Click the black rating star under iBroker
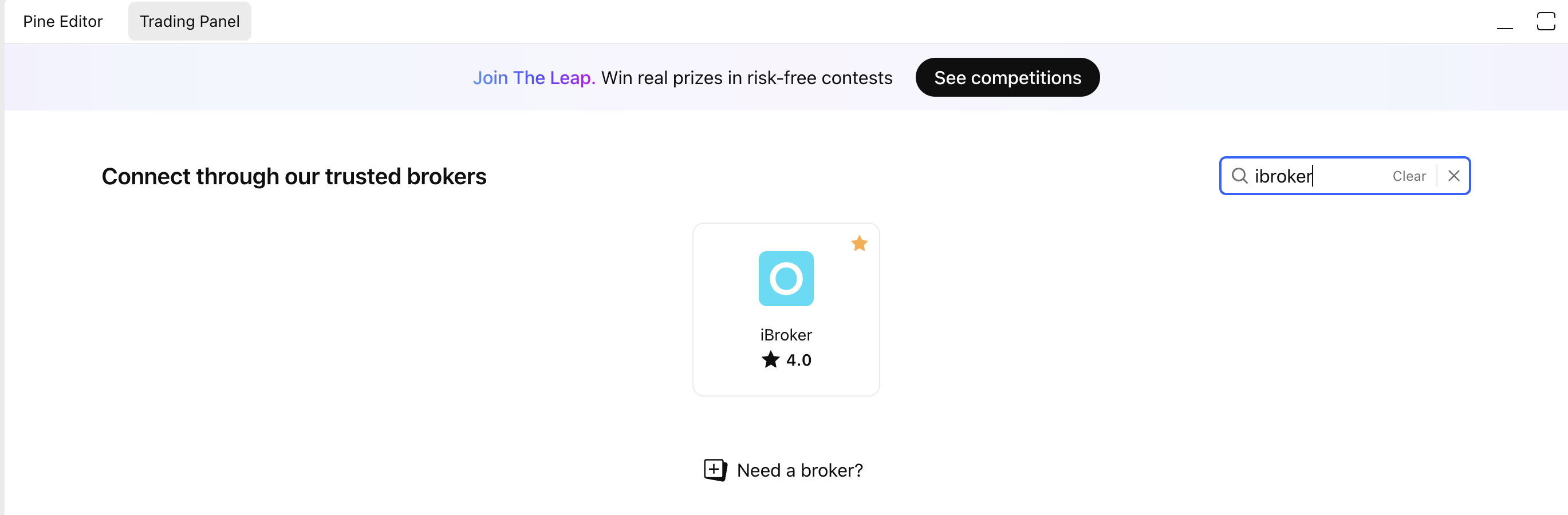1568x515 pixels. (770, 359)
